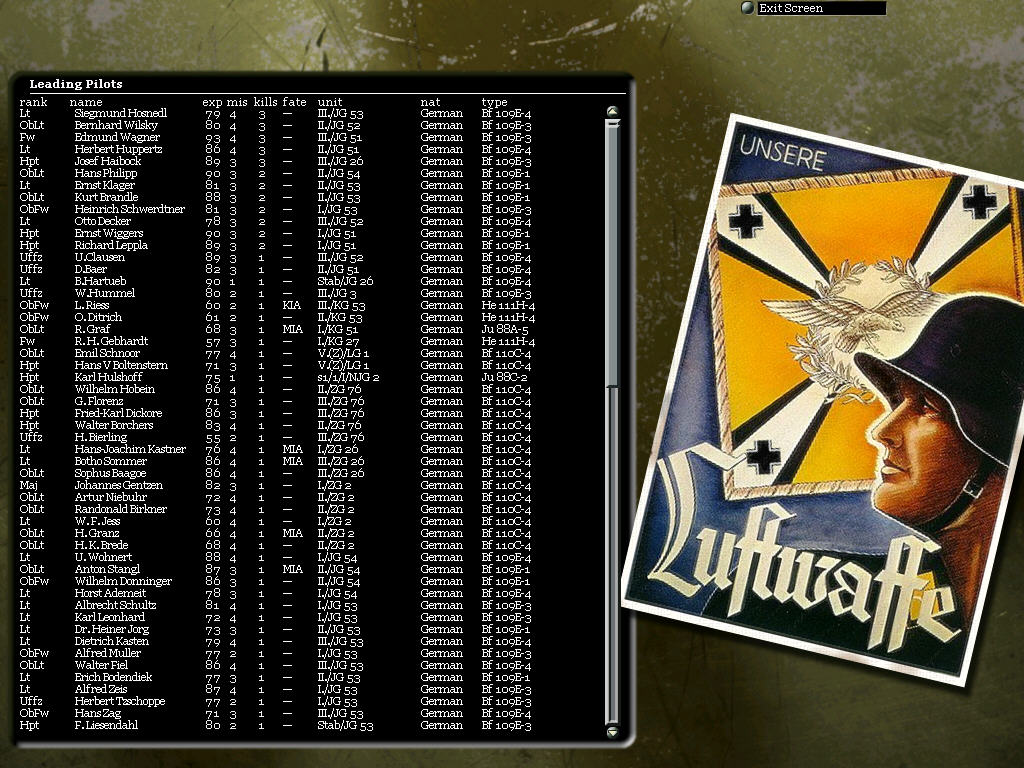The height and width of the screenshot is (768, 1024).
Task: Click the 'mis' column header
Action: click(x=237, y=102)
